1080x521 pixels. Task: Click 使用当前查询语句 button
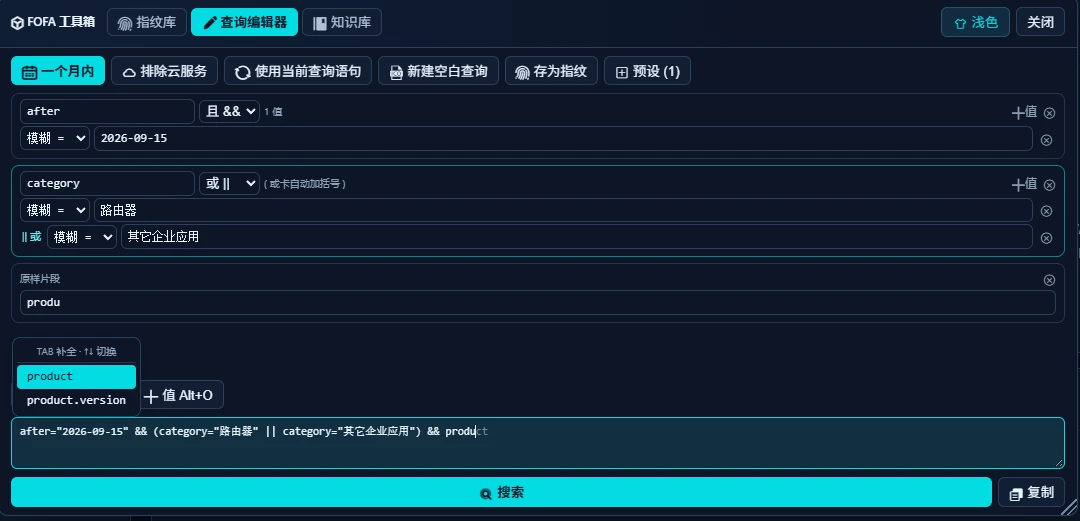(x=298, y=71)
